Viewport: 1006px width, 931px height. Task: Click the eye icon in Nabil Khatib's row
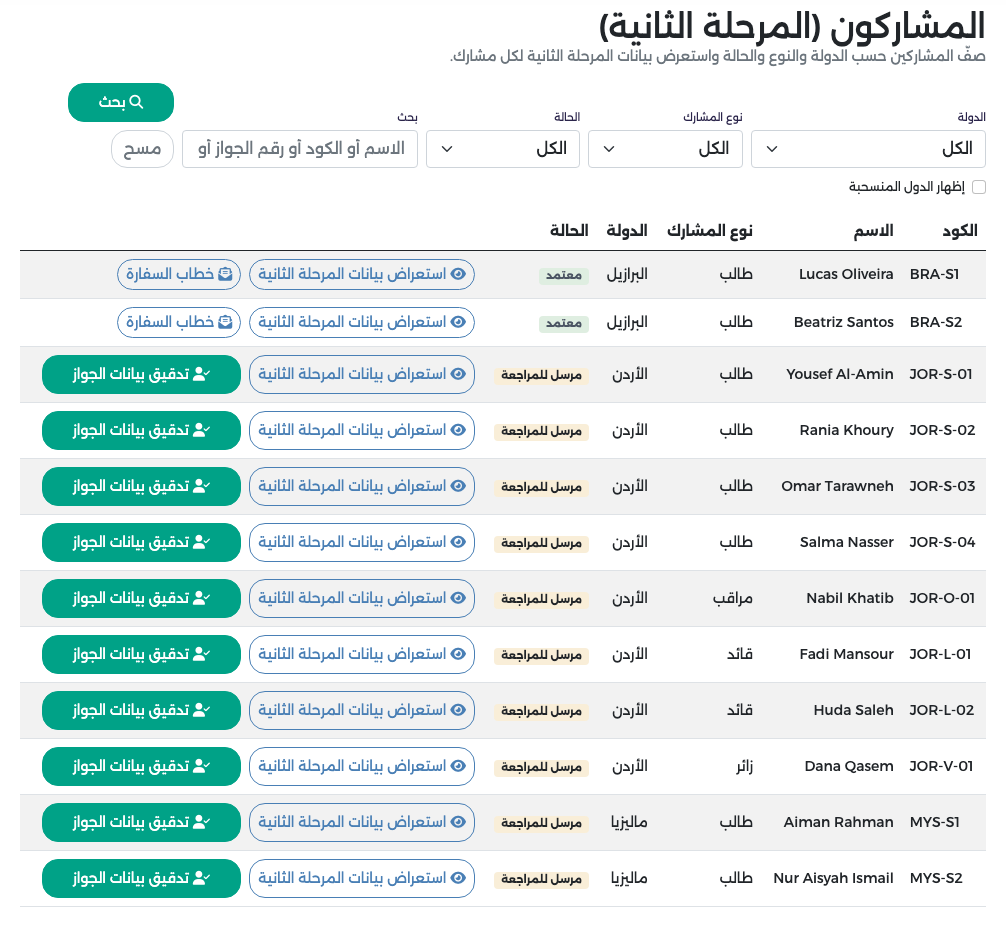458,598
